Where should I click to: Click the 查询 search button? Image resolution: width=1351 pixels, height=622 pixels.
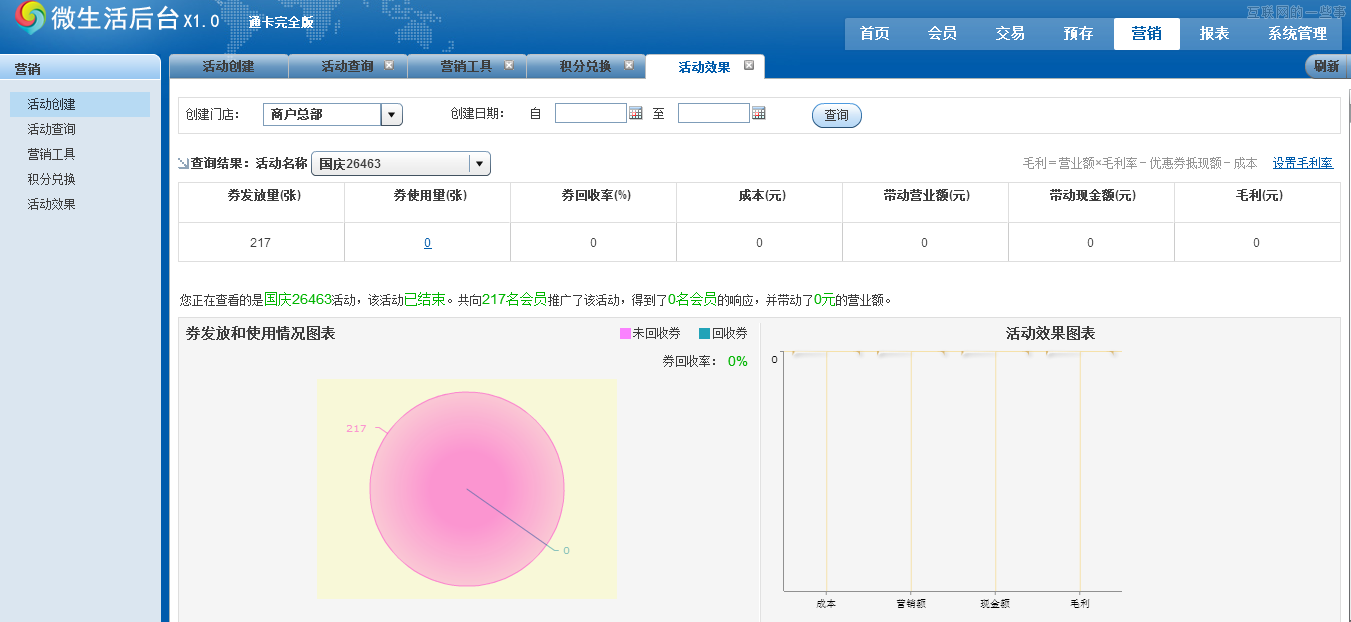click(x=836, y=114)
